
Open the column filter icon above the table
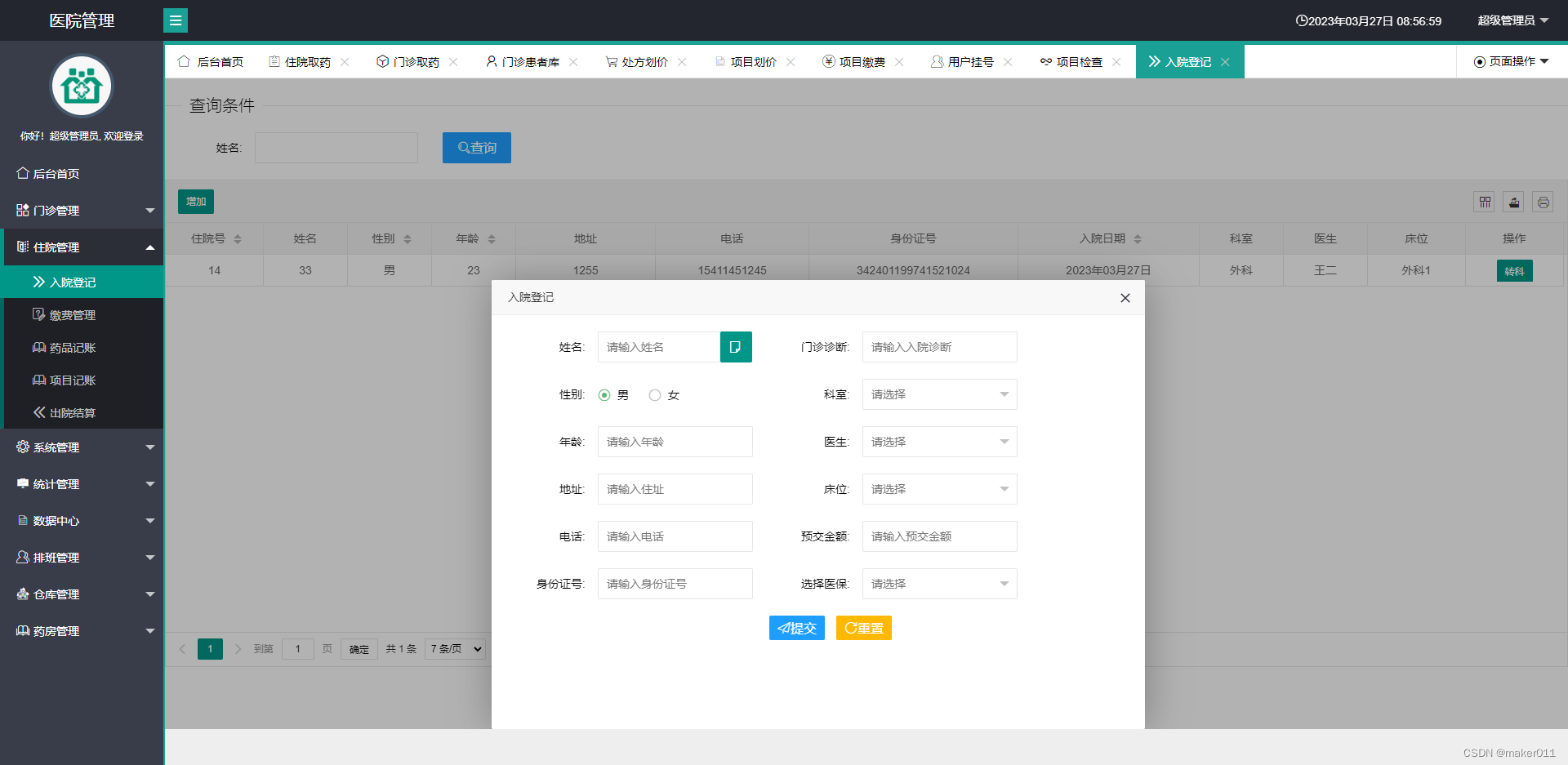click(x=1485, y=202)
